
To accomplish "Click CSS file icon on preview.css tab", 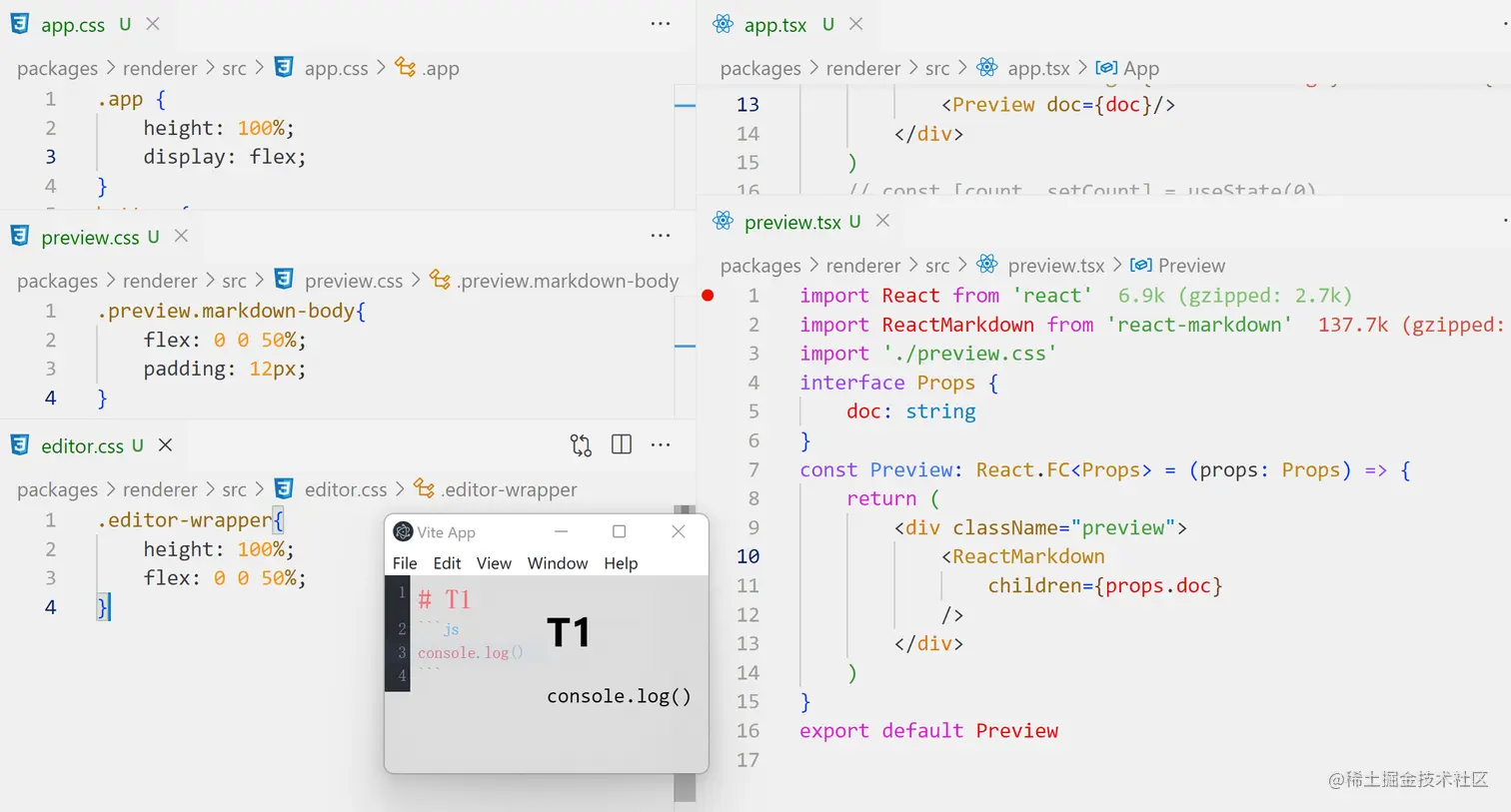I will tap(20, 236).
